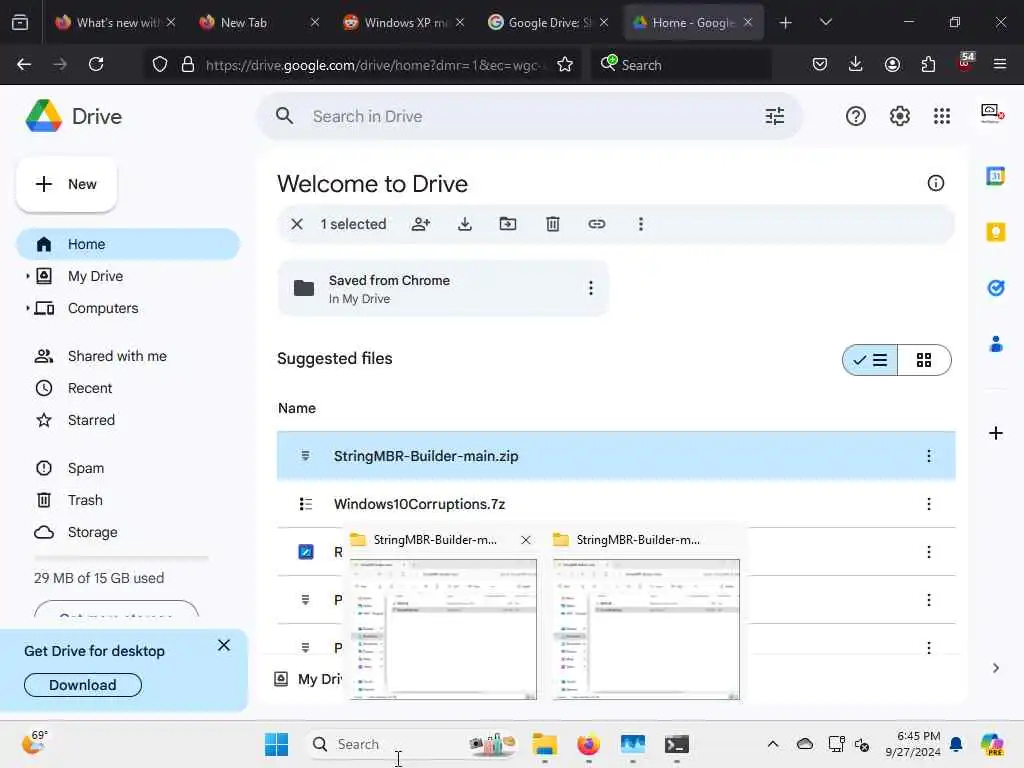Open more options for Saved from Chrome folder
The width and height of the screenshot is (1024, 768).
(590, 288)
